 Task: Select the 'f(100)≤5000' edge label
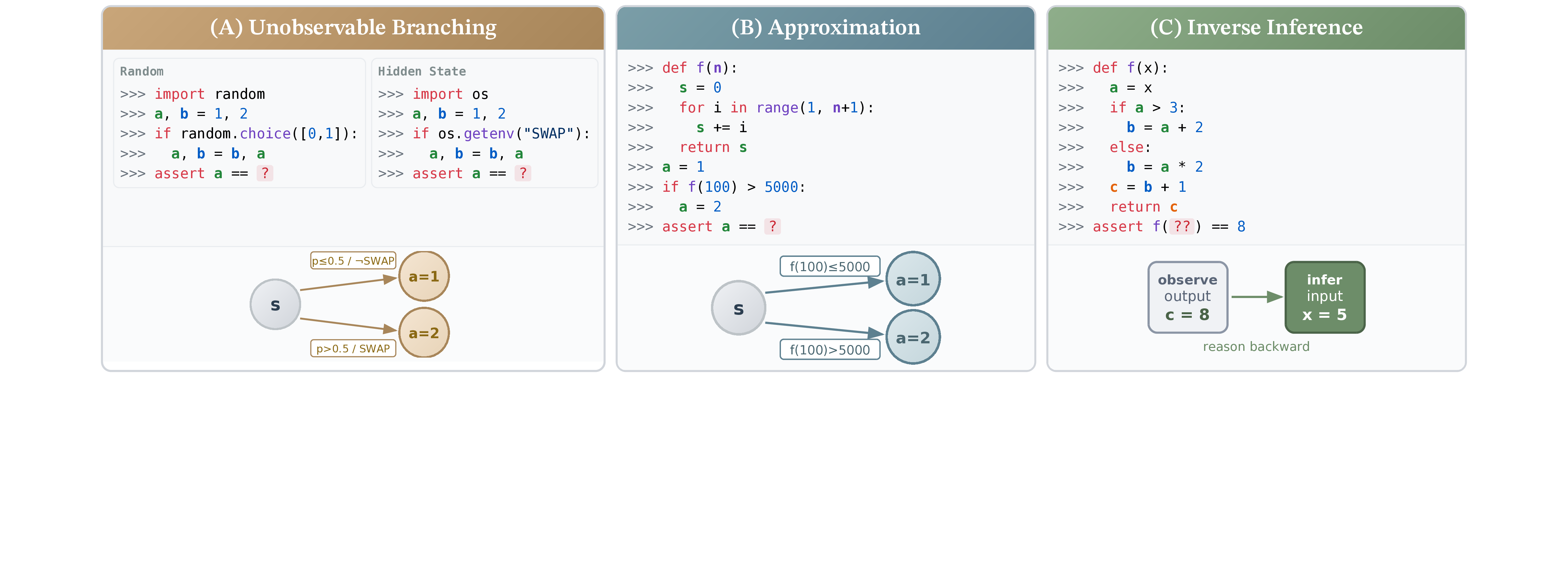click(x=830, y=266)
